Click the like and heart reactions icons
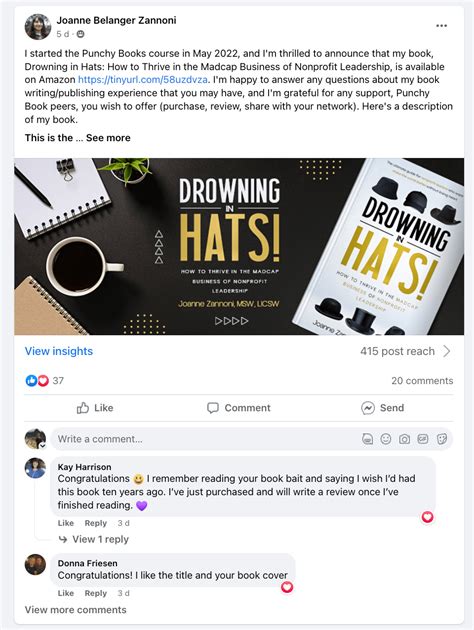Screen dimensions: 474x630 point(37,380)
